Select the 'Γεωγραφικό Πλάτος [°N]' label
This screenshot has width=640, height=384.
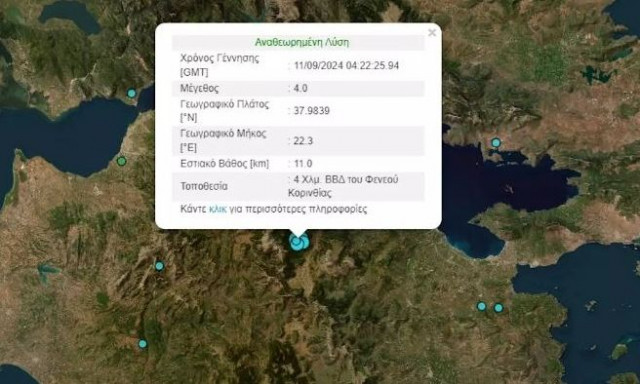click(x=224, y=111)
